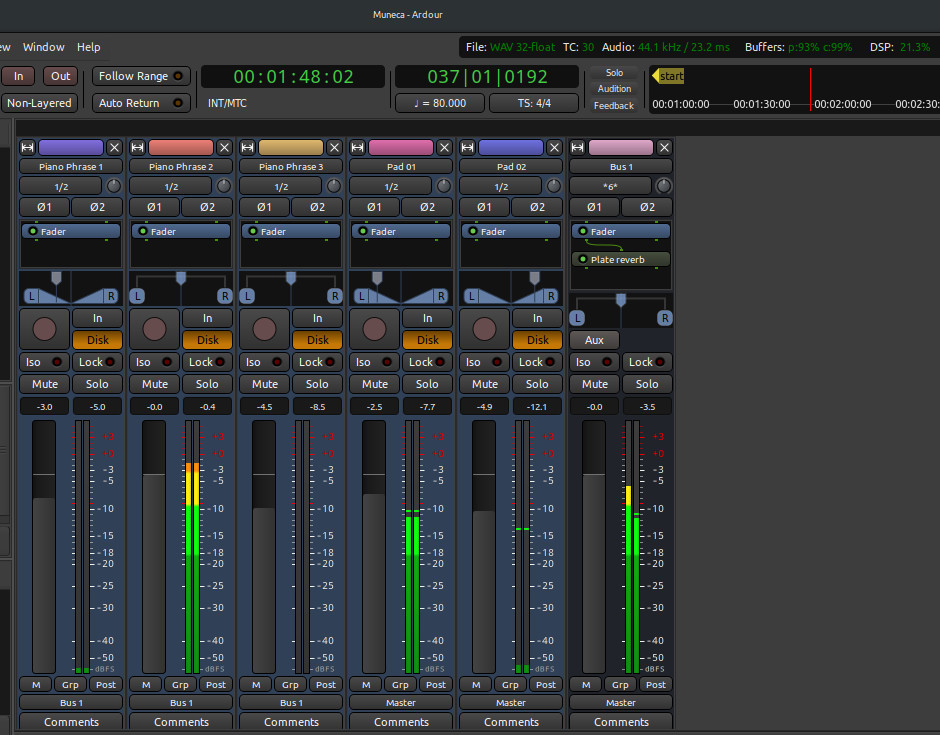
Task: Click the trim knob on Piano Phrase 3
Action: point(334,186)
